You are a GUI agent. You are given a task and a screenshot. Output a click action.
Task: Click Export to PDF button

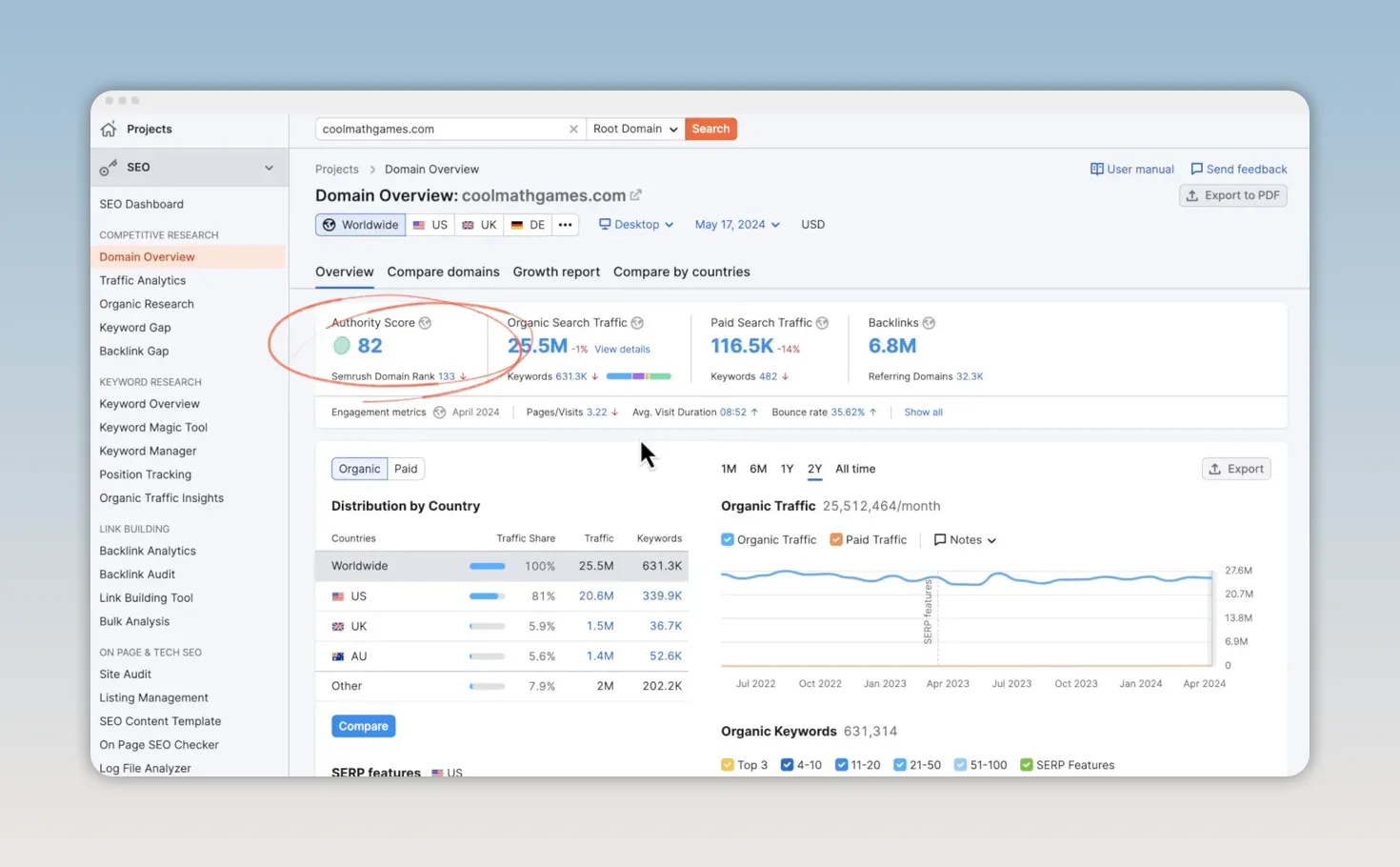point(1233,196)
